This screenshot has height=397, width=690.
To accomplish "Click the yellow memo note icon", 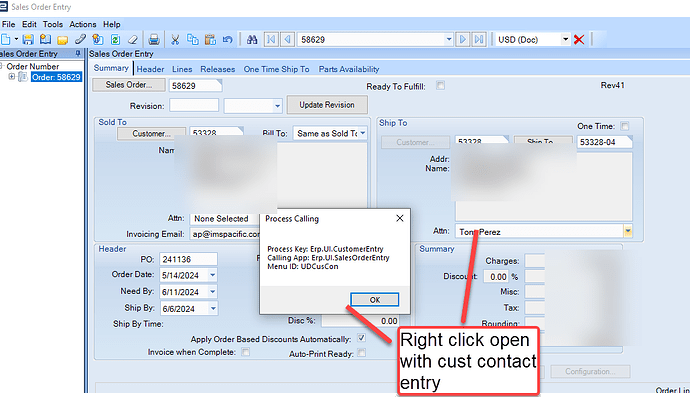I will [x=62, y=40].
